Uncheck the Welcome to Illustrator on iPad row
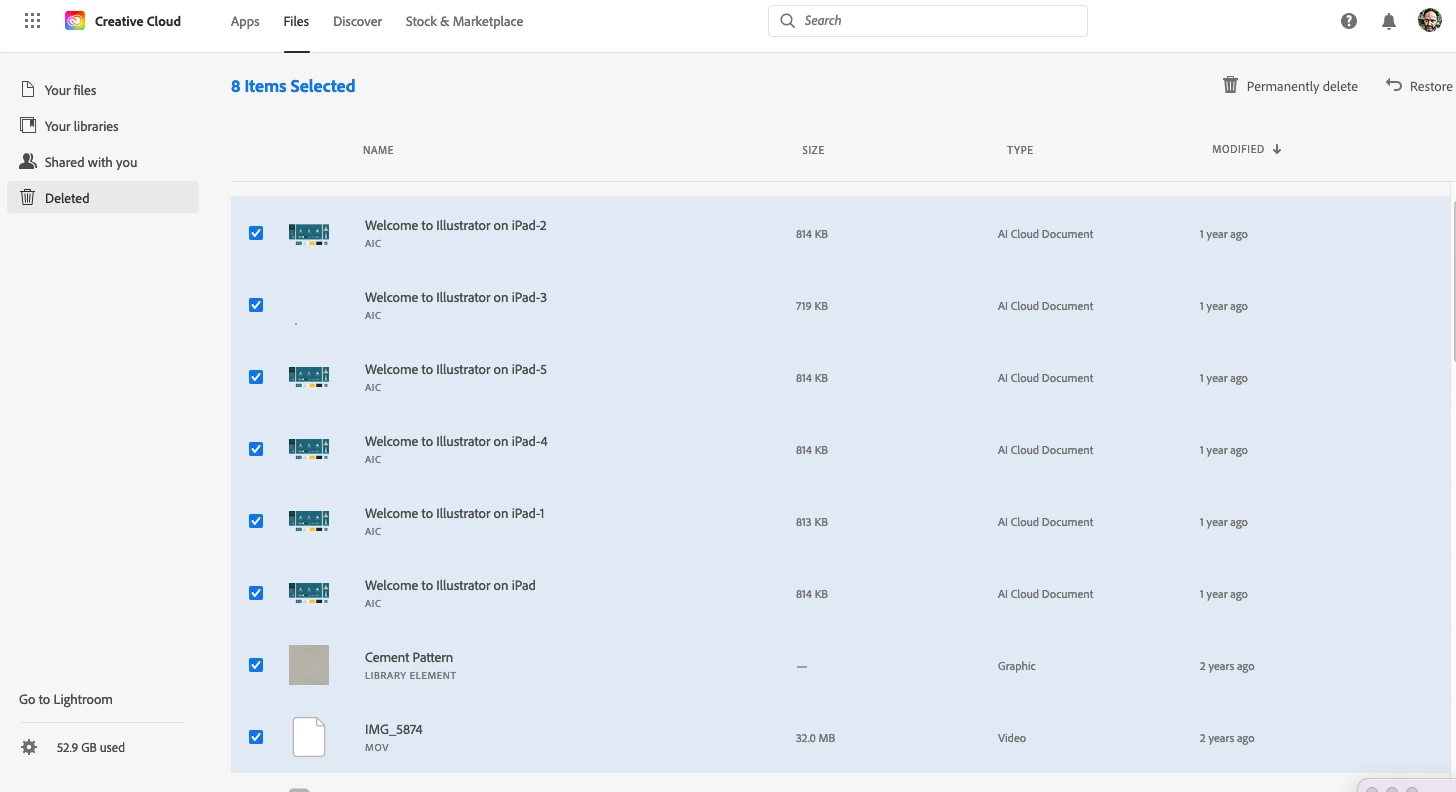Image resolution: width=1456 pixels, height=792 pixels. click(x=256, y=593)
